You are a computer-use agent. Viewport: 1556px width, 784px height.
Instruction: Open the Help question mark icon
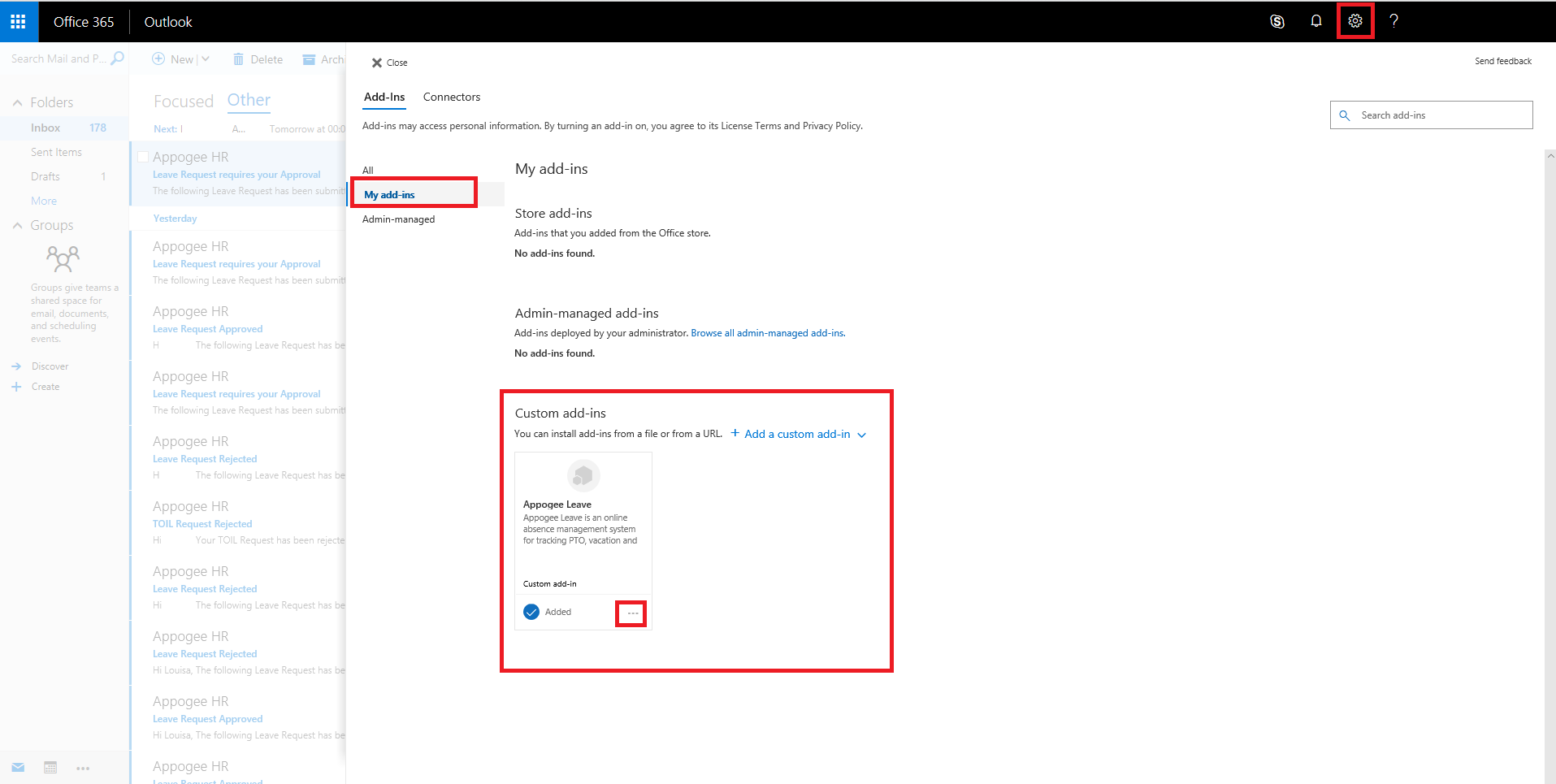point(1394,21)
